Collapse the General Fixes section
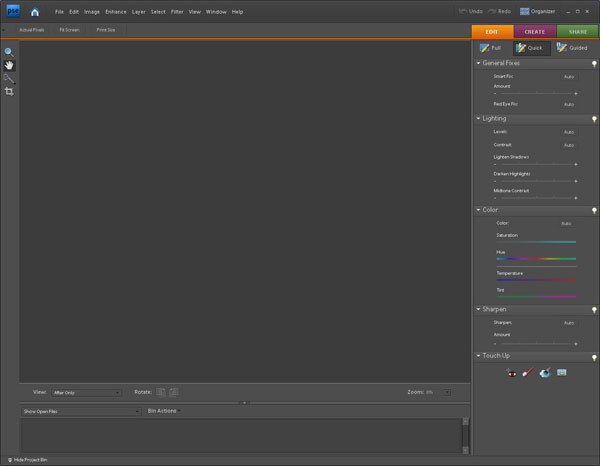 click(x=478, y=63)
